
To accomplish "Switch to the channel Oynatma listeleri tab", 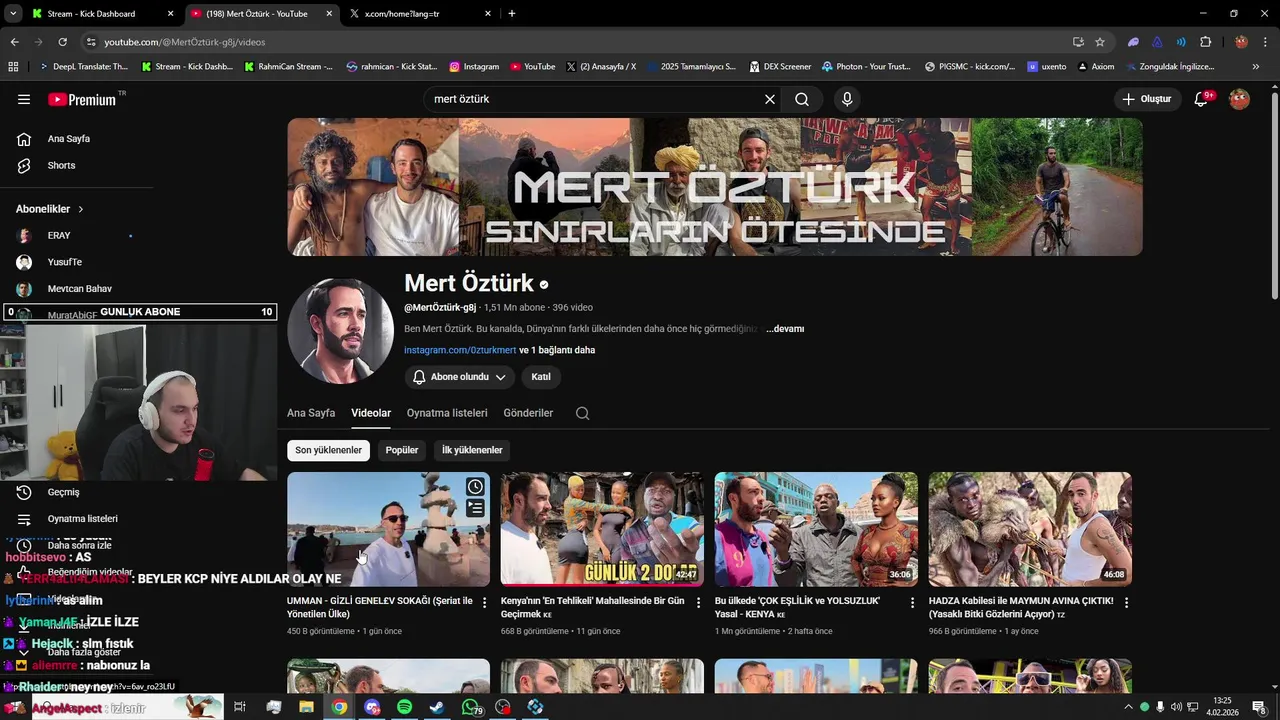I will click(x=447, y=413).
